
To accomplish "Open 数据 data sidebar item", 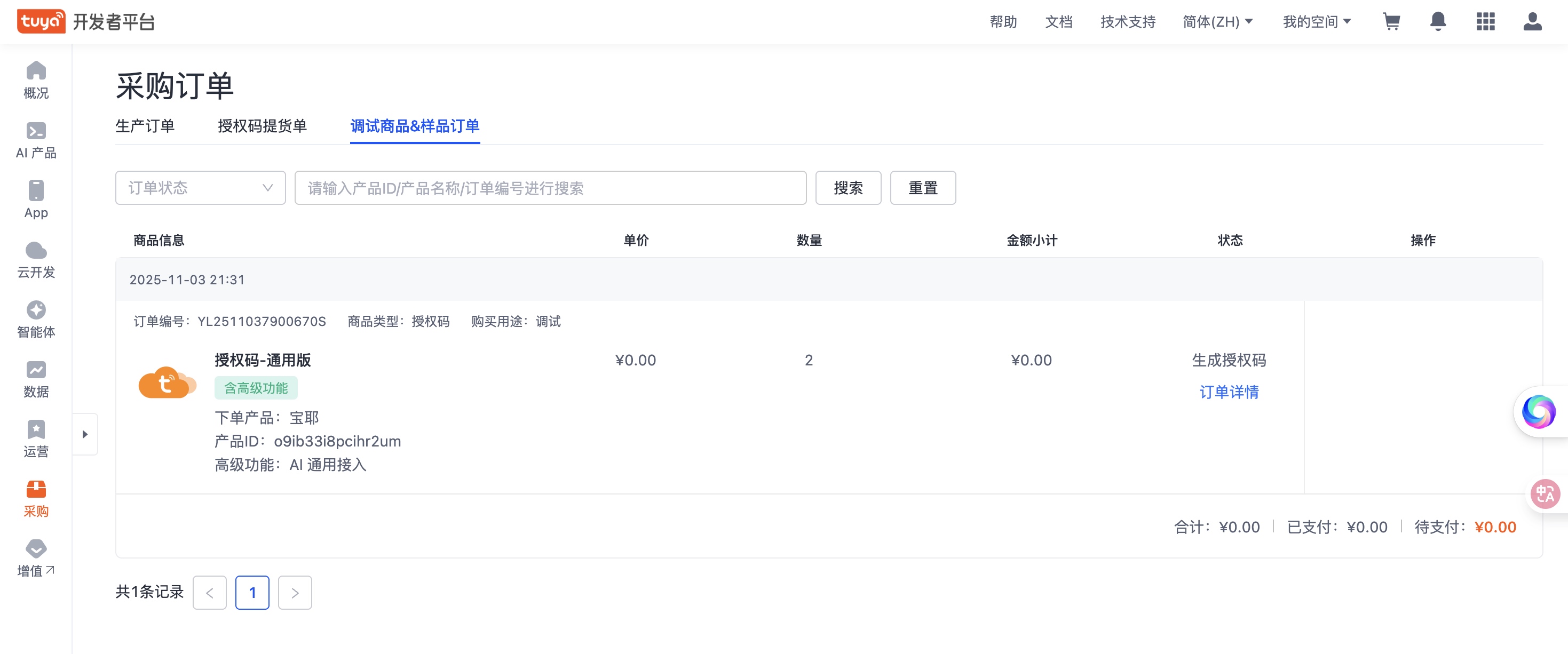I will pyautogui.click(x=36, y=379).
